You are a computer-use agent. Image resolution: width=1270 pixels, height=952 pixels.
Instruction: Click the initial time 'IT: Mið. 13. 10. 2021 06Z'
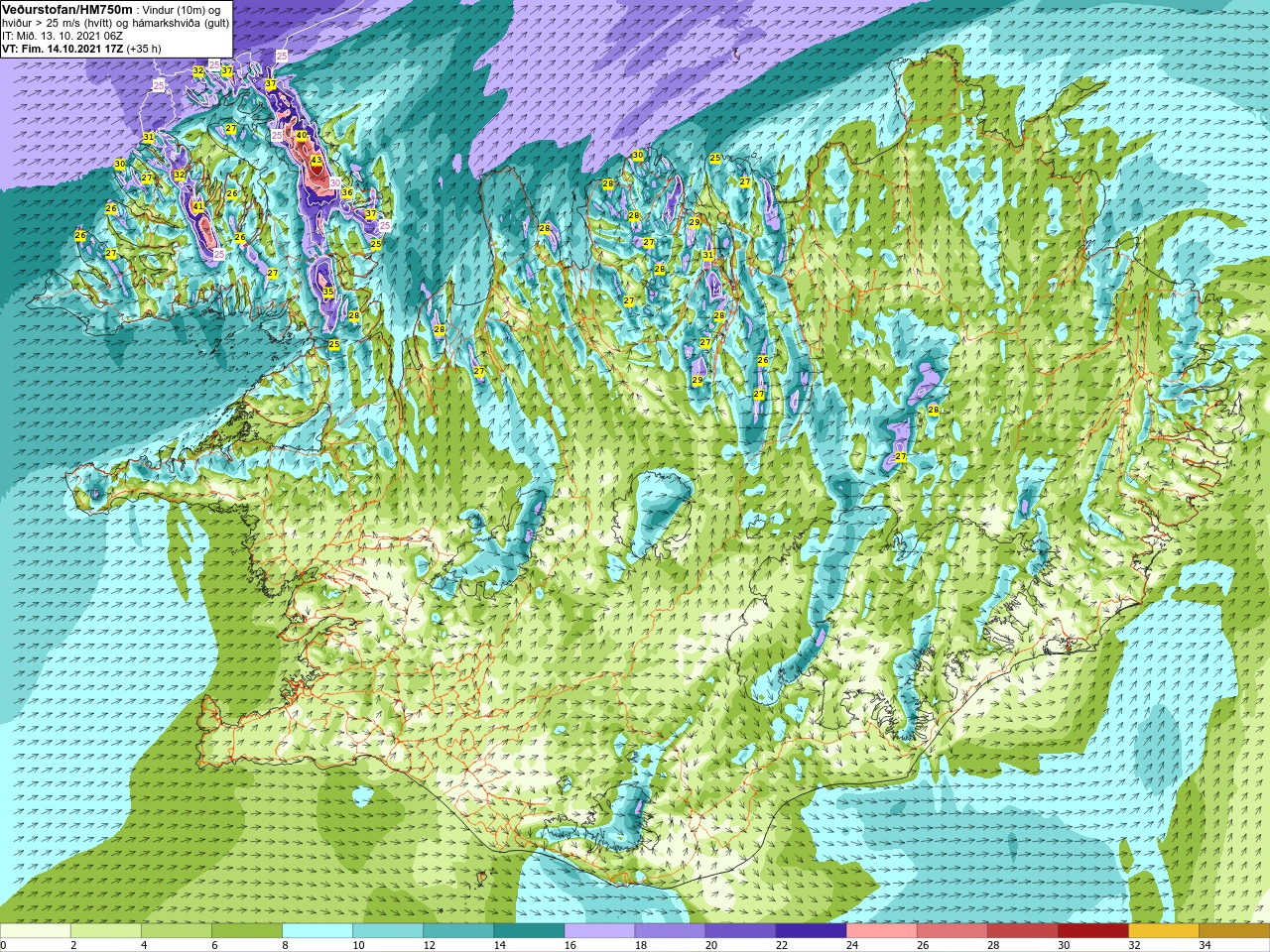pos(63,35)
